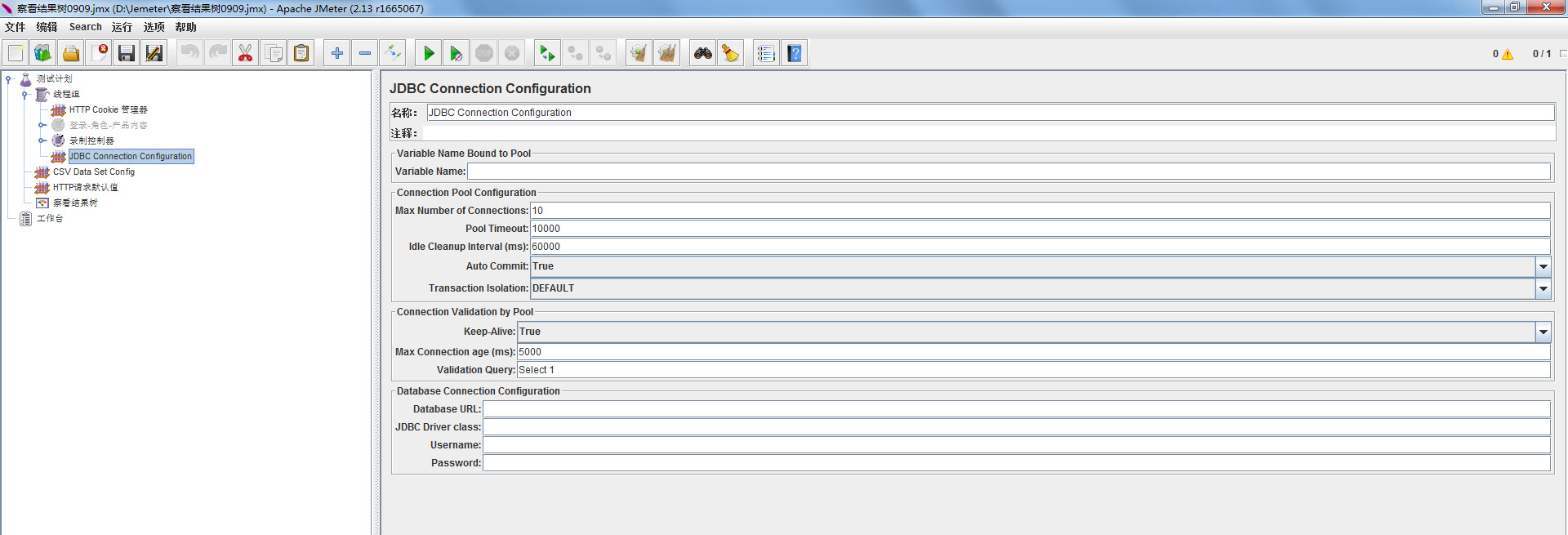Screen dimensions: 1568x535
Task: Click the Save As toolbar icon
Action: click(154, 53)
